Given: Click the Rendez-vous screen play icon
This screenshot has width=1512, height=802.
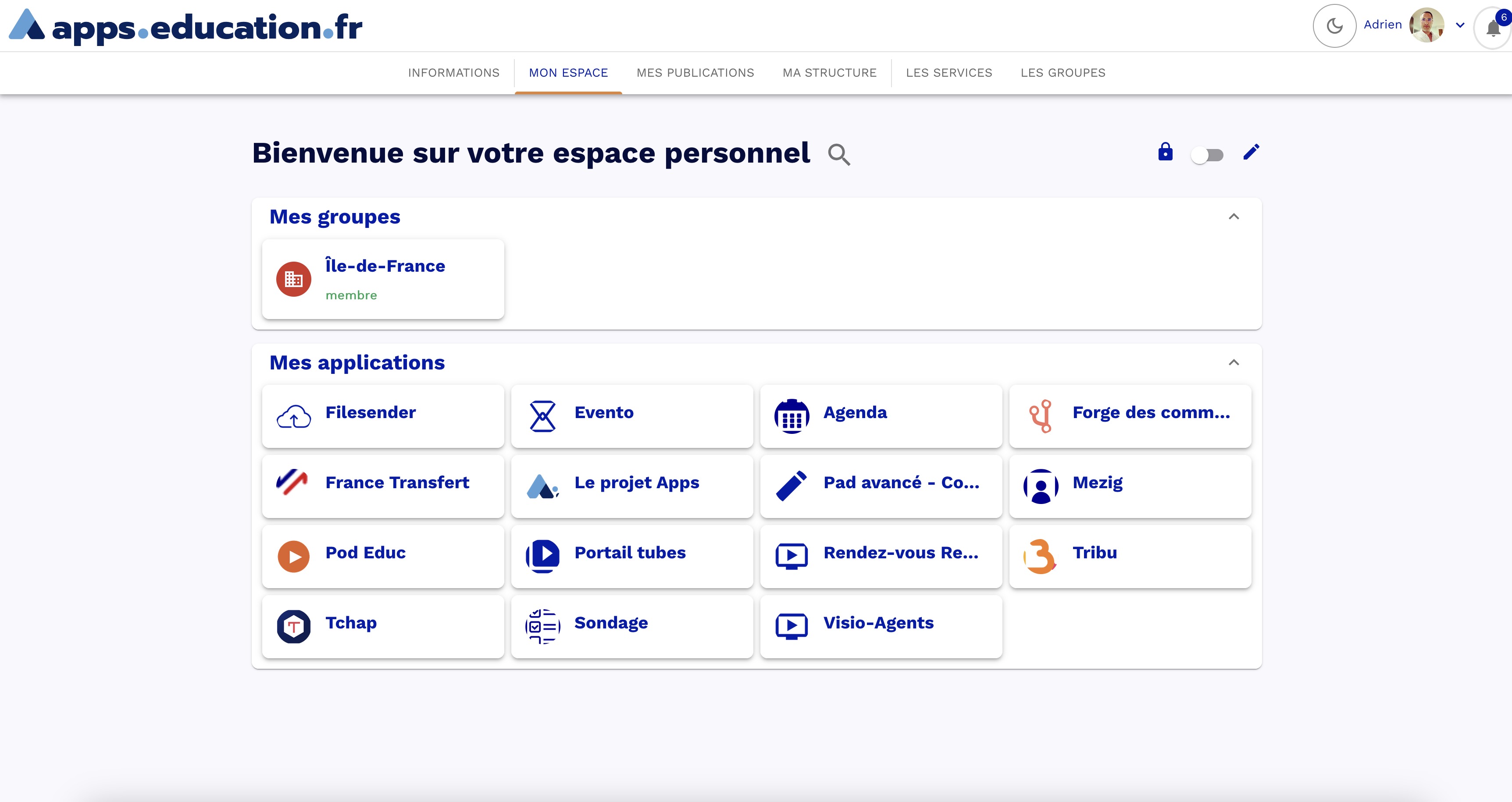Looking at the screenshot, I should tap(792, 556).
